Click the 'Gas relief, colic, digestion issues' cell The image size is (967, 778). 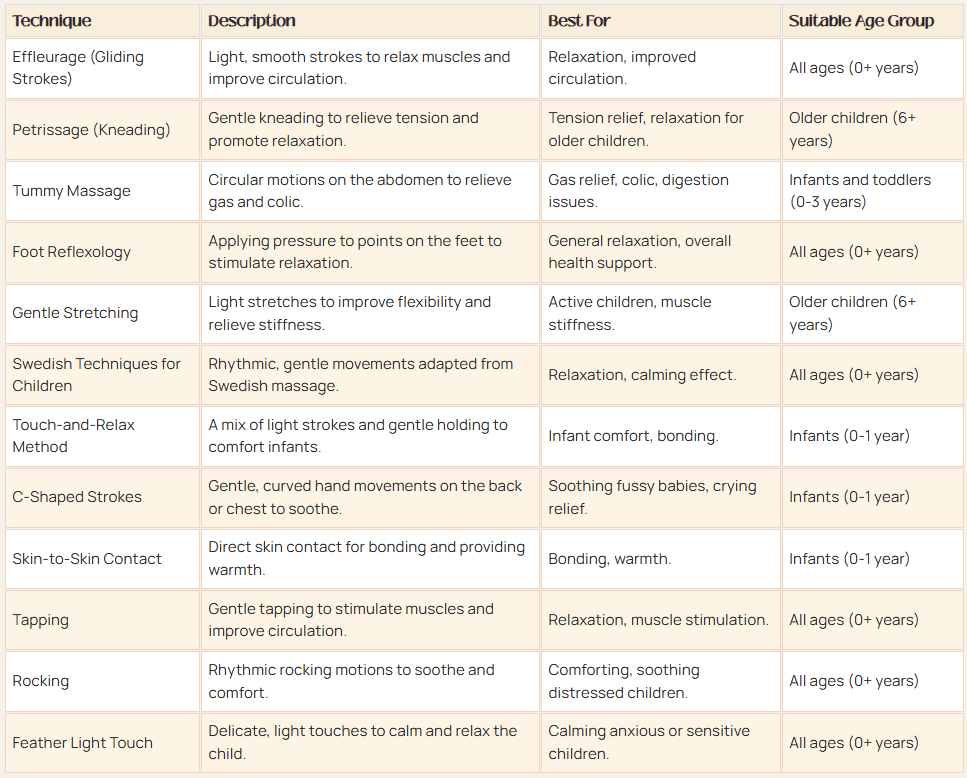pyautogui.click(x=638, y=191)
